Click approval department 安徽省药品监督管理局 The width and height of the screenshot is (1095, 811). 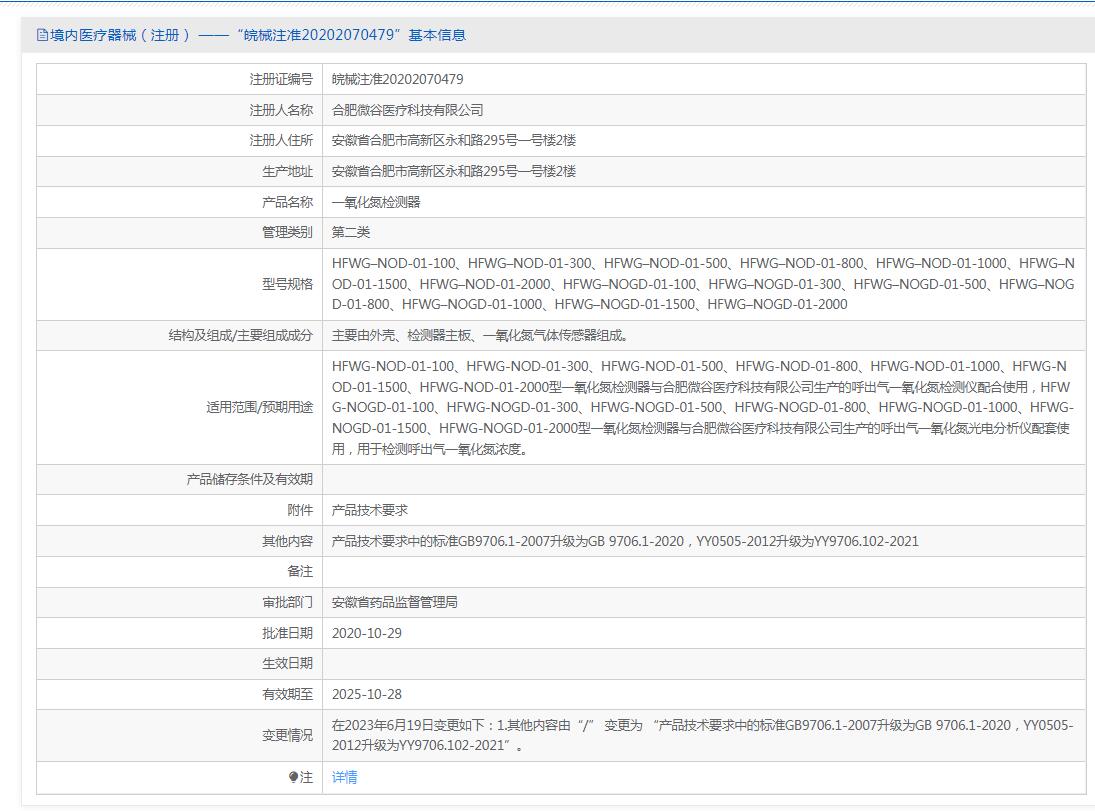tap(395, 602)
